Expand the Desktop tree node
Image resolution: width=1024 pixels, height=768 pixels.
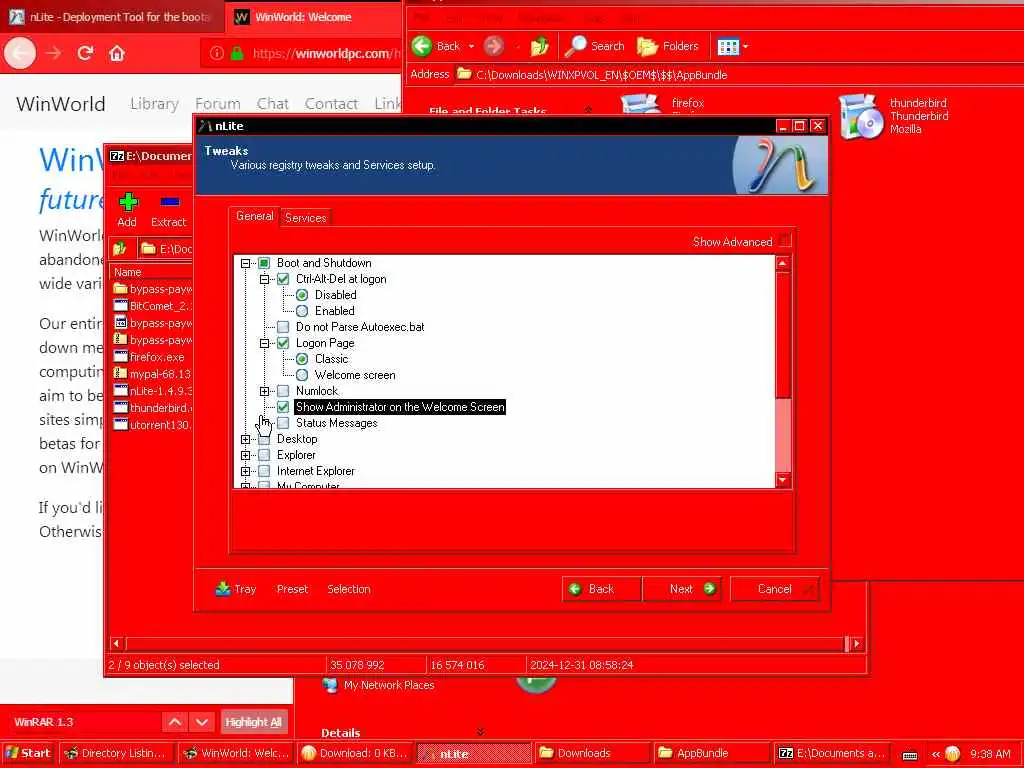pyautogui.click(x=246, y=440)
